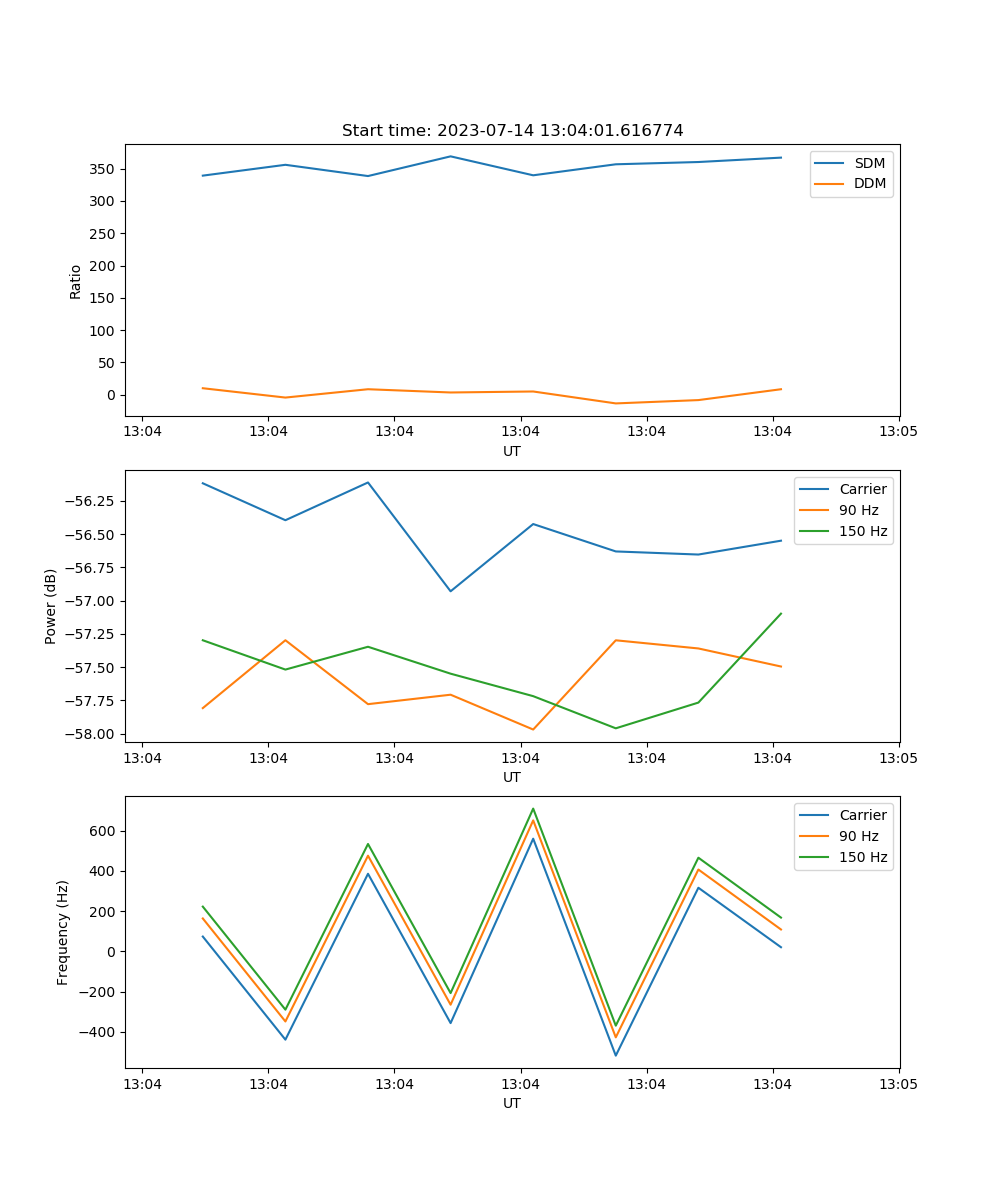Select the blue SDM legend line swatch

point(830,163)
